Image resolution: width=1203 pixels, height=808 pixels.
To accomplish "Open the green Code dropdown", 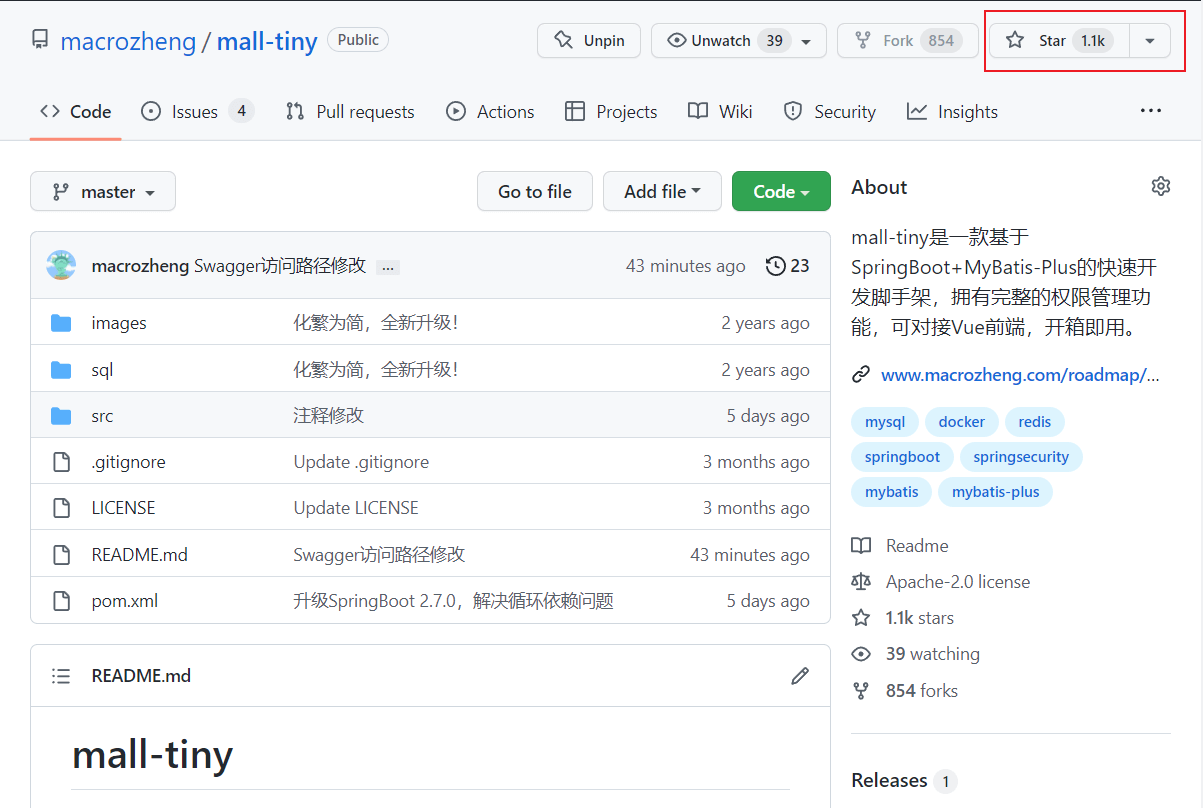I will pyautogui.click(x=781, y=191).
